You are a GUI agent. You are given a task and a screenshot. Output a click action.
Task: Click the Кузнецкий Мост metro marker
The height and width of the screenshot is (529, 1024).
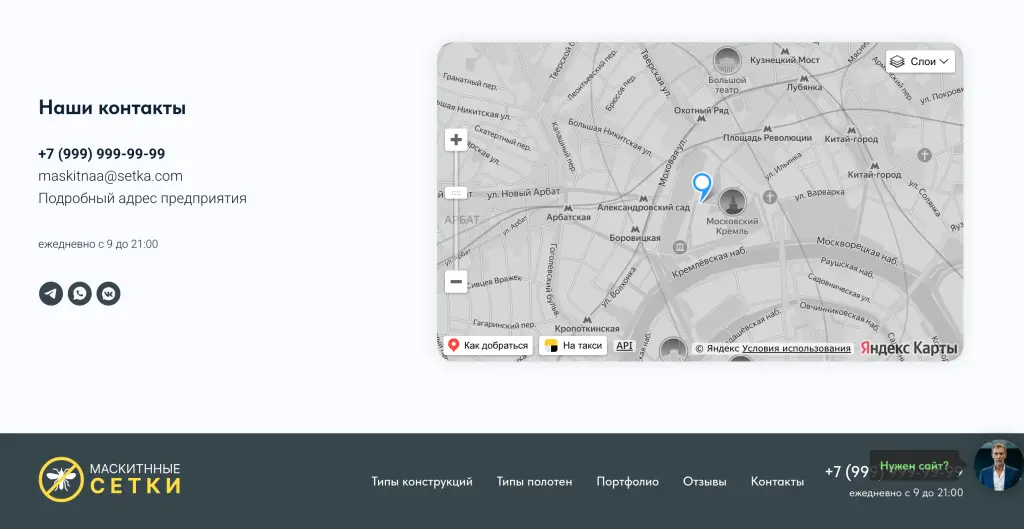coord(784,50)
